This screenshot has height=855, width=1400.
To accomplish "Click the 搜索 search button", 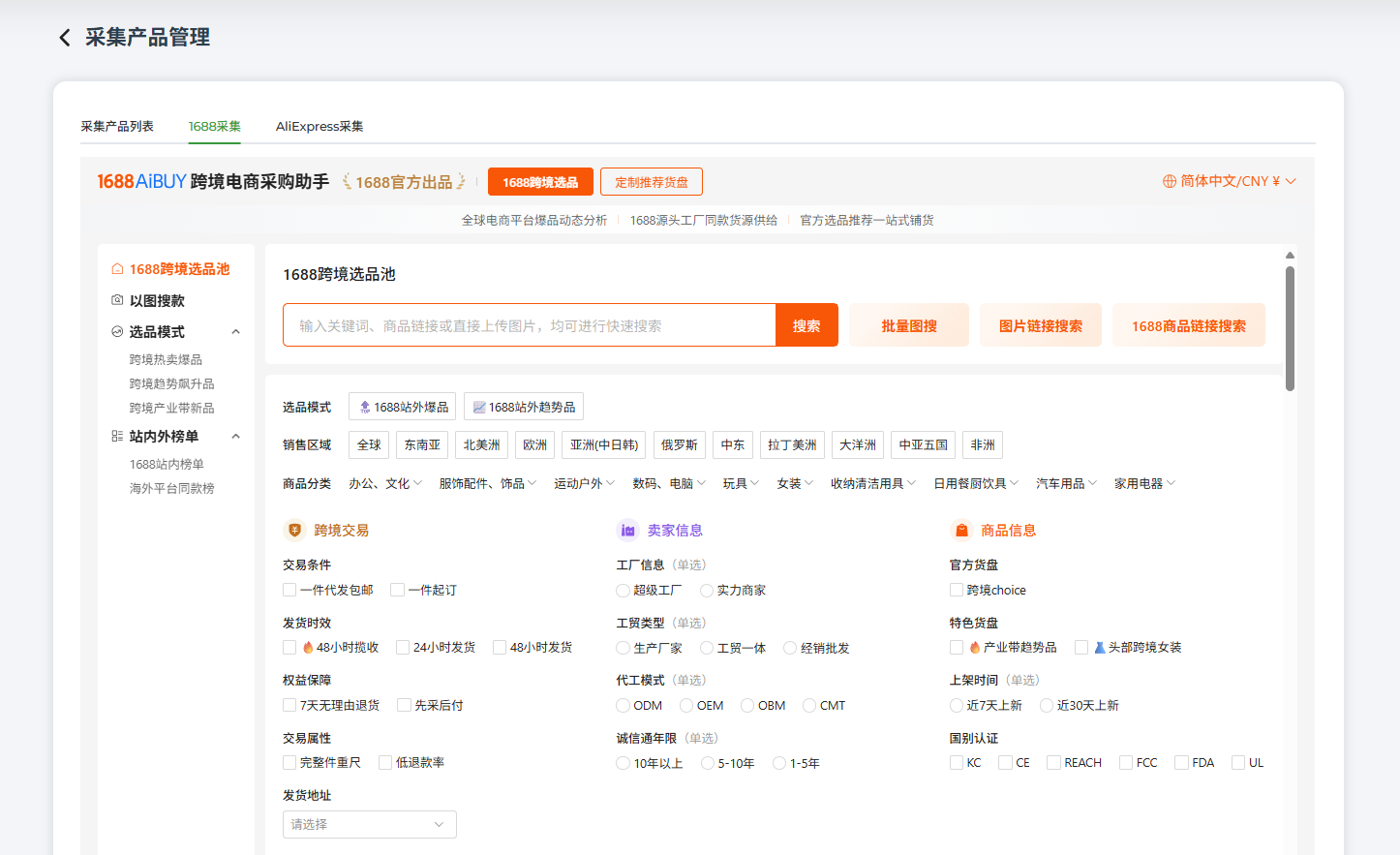I will [807, 325].
